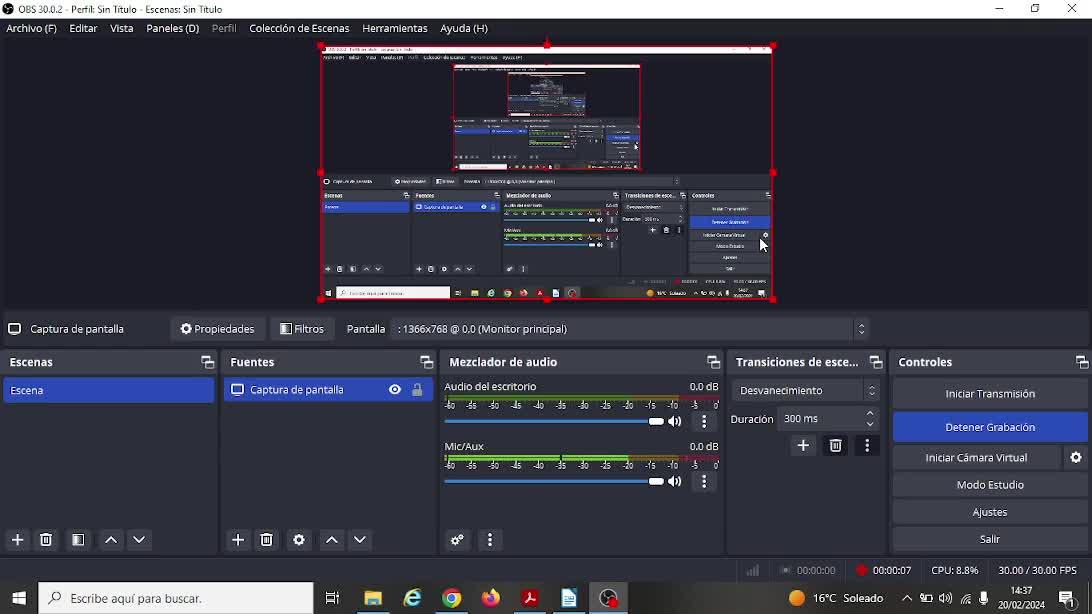
Task: Adjust Audio del escritorio volume slider
Action: tap(554, 421)
